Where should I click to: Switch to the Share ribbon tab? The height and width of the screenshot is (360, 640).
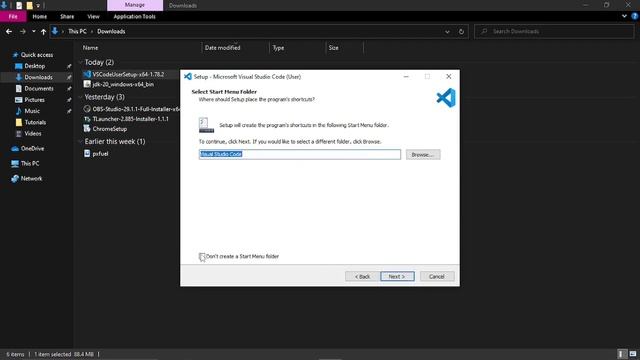pyautogui.click(x=67, y=16)
